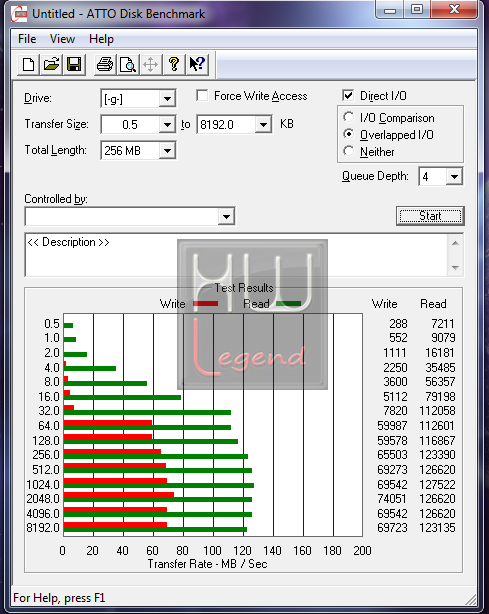
Task: Enable the Force Write Access checkbox
Action: (x=202, y=96)
